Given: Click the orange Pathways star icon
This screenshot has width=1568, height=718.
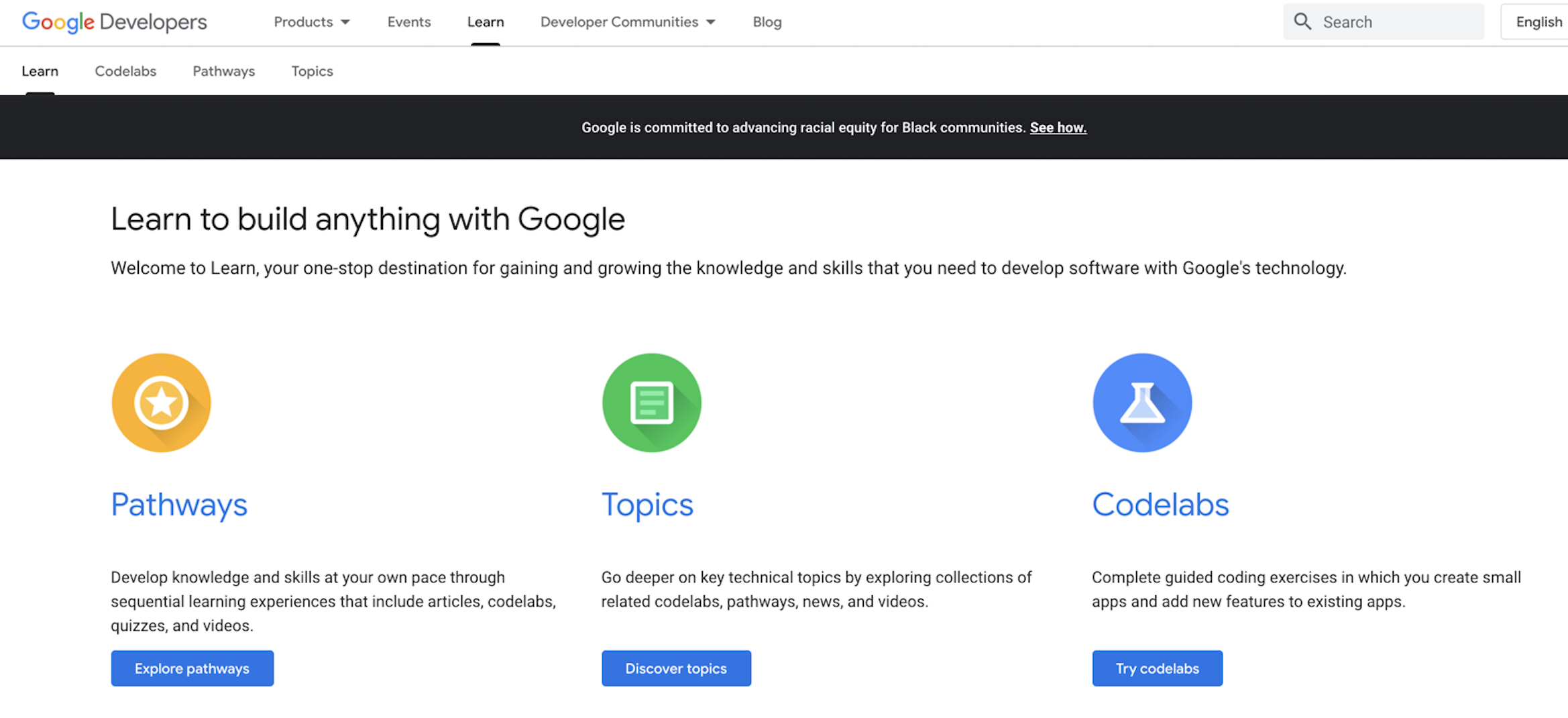Looking at the screenshot, I should tap(161, 403).
